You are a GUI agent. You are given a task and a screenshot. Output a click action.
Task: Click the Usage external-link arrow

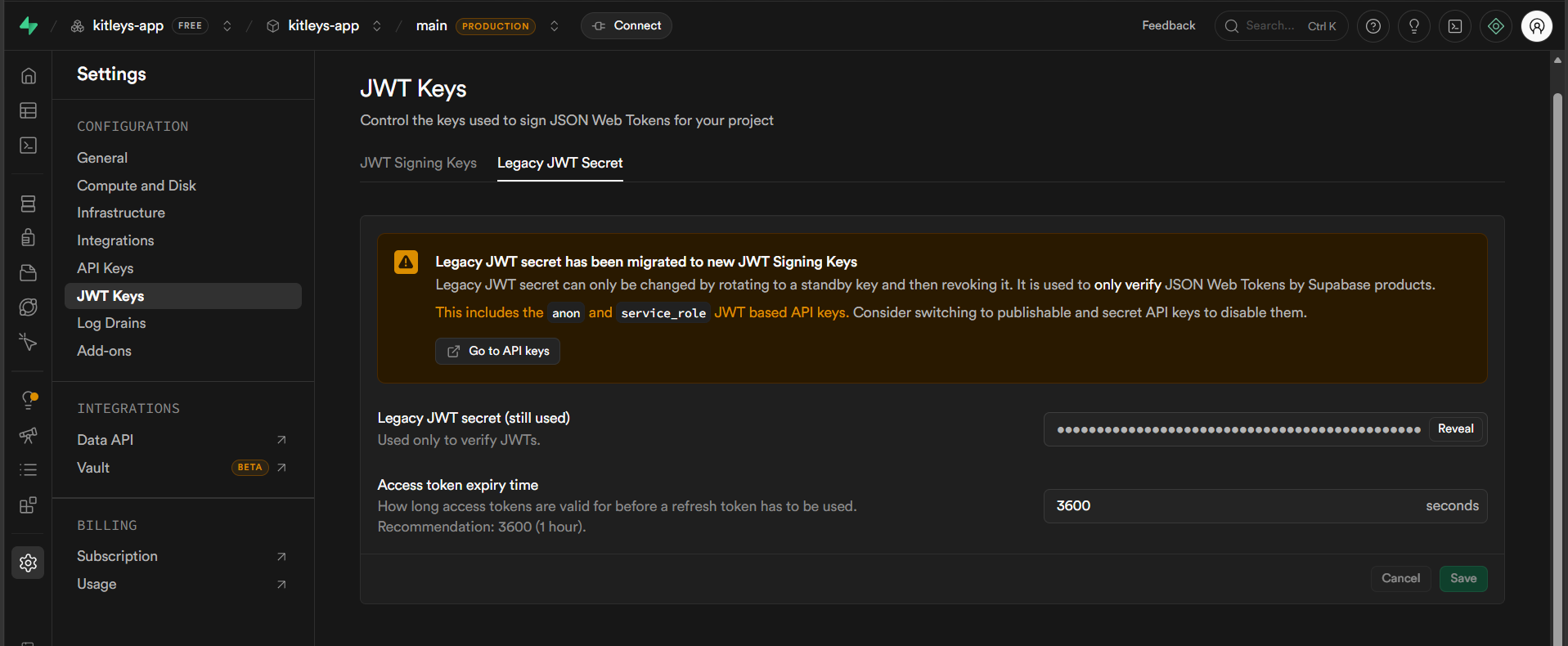[281, 585]
